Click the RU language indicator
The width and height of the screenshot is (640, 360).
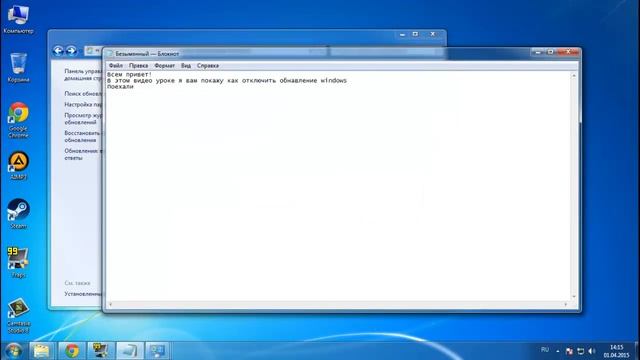[545, 350]
